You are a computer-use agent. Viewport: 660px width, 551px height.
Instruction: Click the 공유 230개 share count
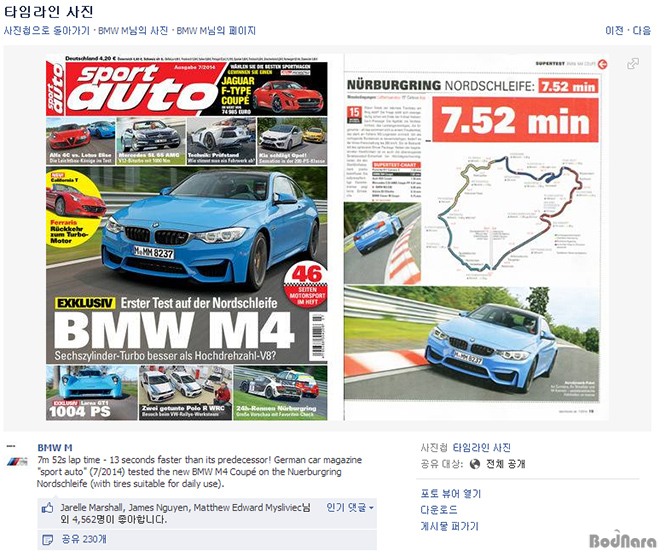[x=84, y=539]
